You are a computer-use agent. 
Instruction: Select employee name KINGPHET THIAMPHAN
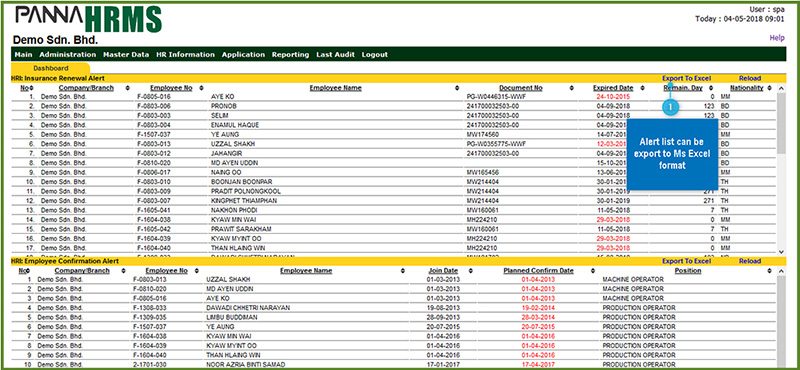click(244, 201)
